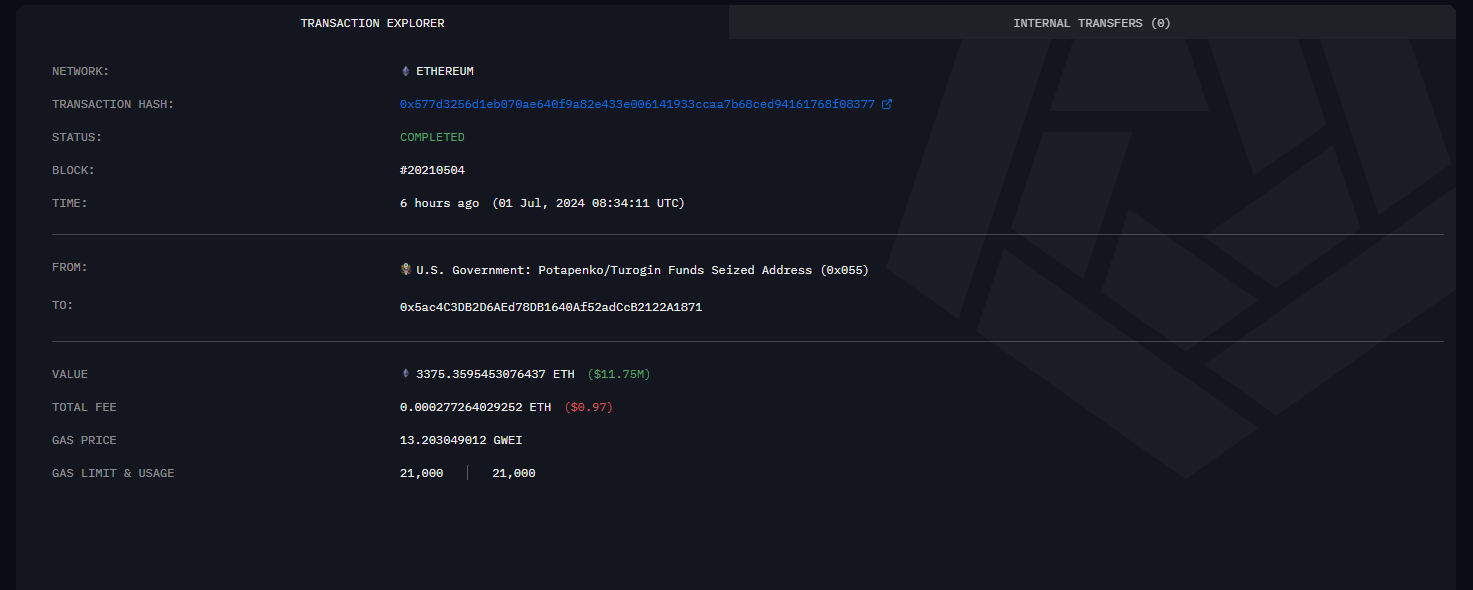Open the Potapenko/Turogin Funds Seized Address sender

pyautogui.click(x=642, y=270)
